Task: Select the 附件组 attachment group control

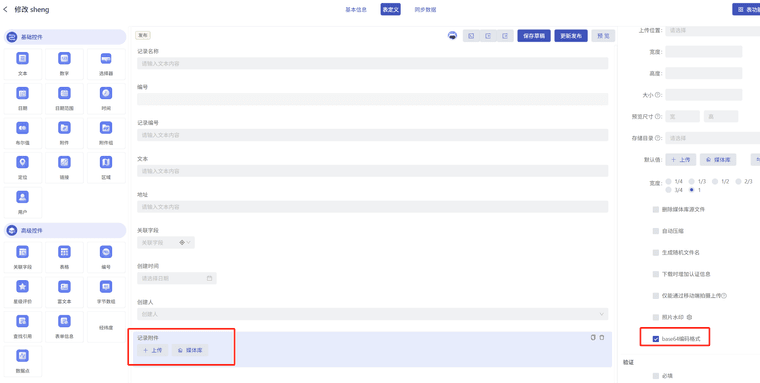Action: coord(106,133)
